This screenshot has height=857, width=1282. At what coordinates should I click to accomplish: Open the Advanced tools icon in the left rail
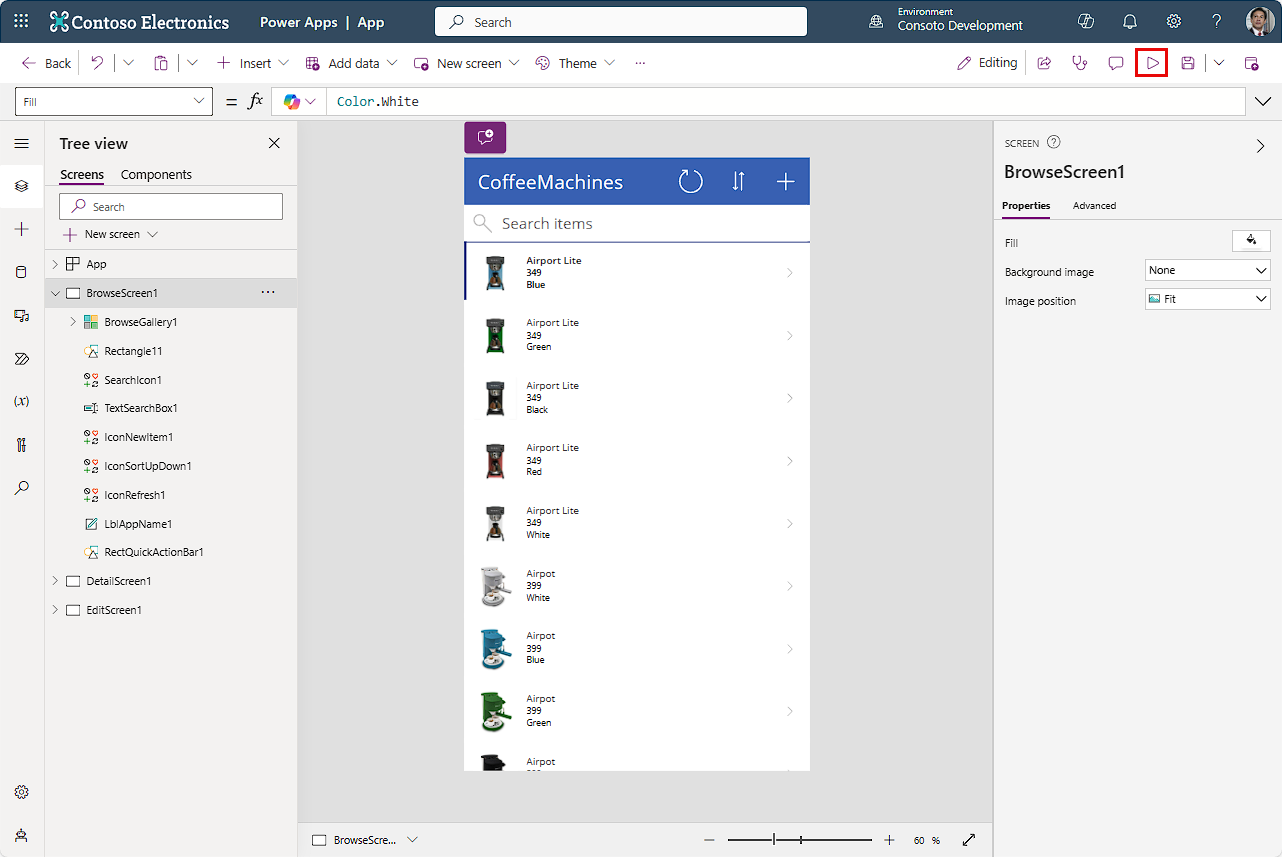click(22, 445)
